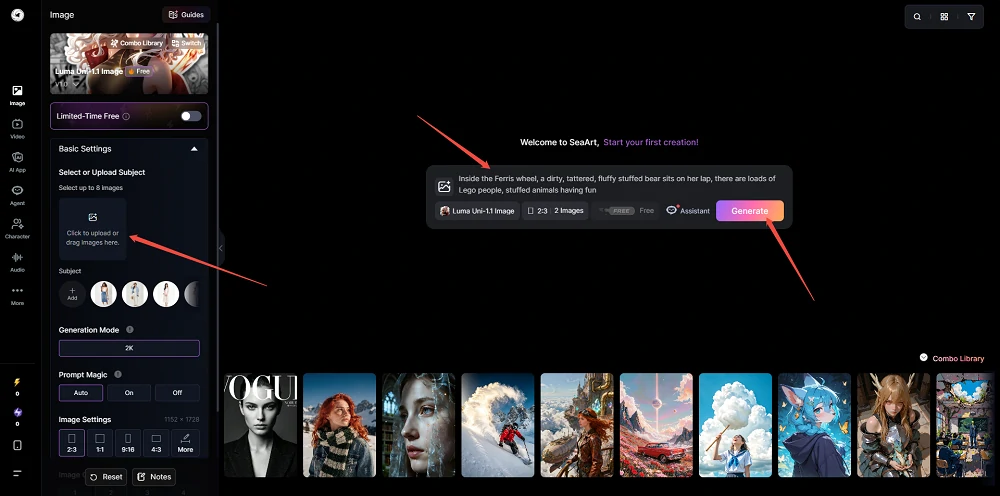The height and width of the screenshot is (496, 1000).
Task: Collapse the left settings panel handle
Action: pos(221,248)
